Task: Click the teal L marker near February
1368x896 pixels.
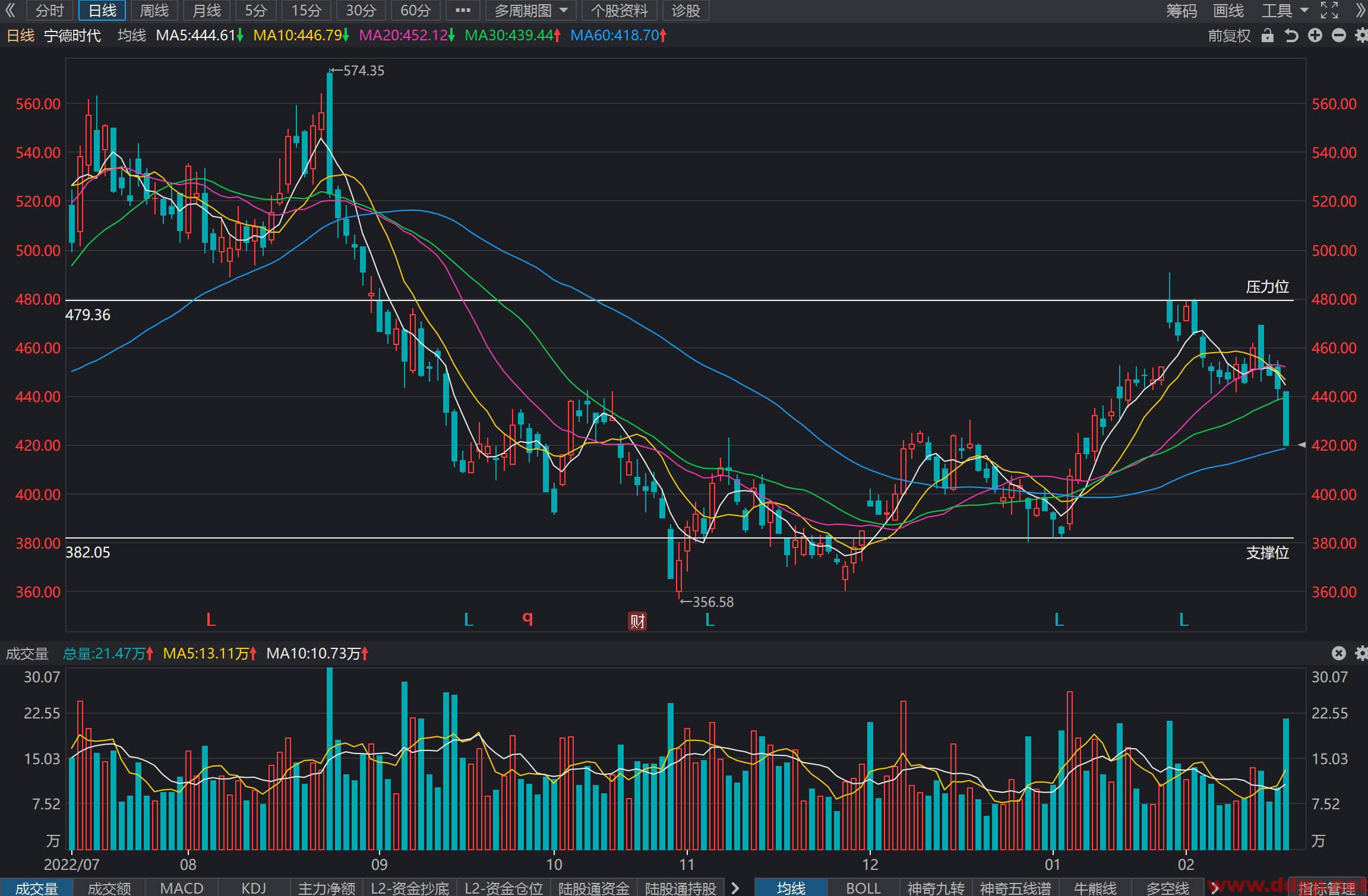Action: tap(1183, 620)
